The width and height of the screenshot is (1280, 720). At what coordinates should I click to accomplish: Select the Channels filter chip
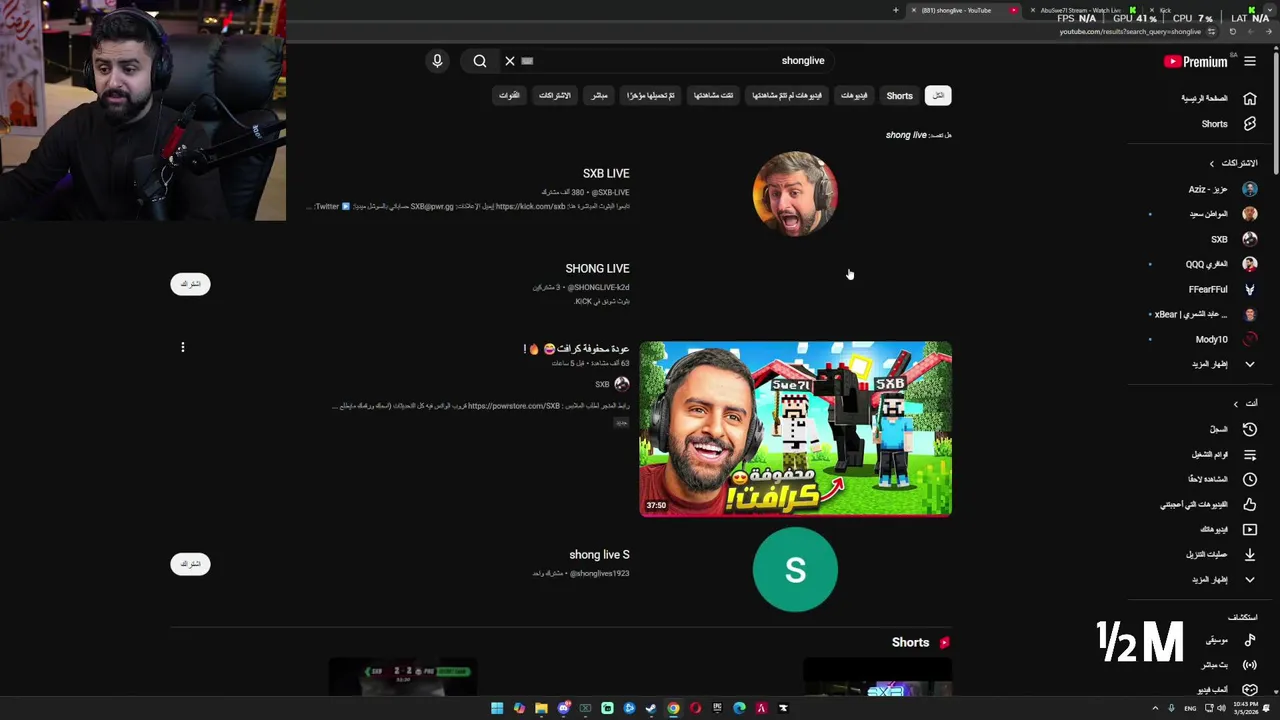pos(510,96)
